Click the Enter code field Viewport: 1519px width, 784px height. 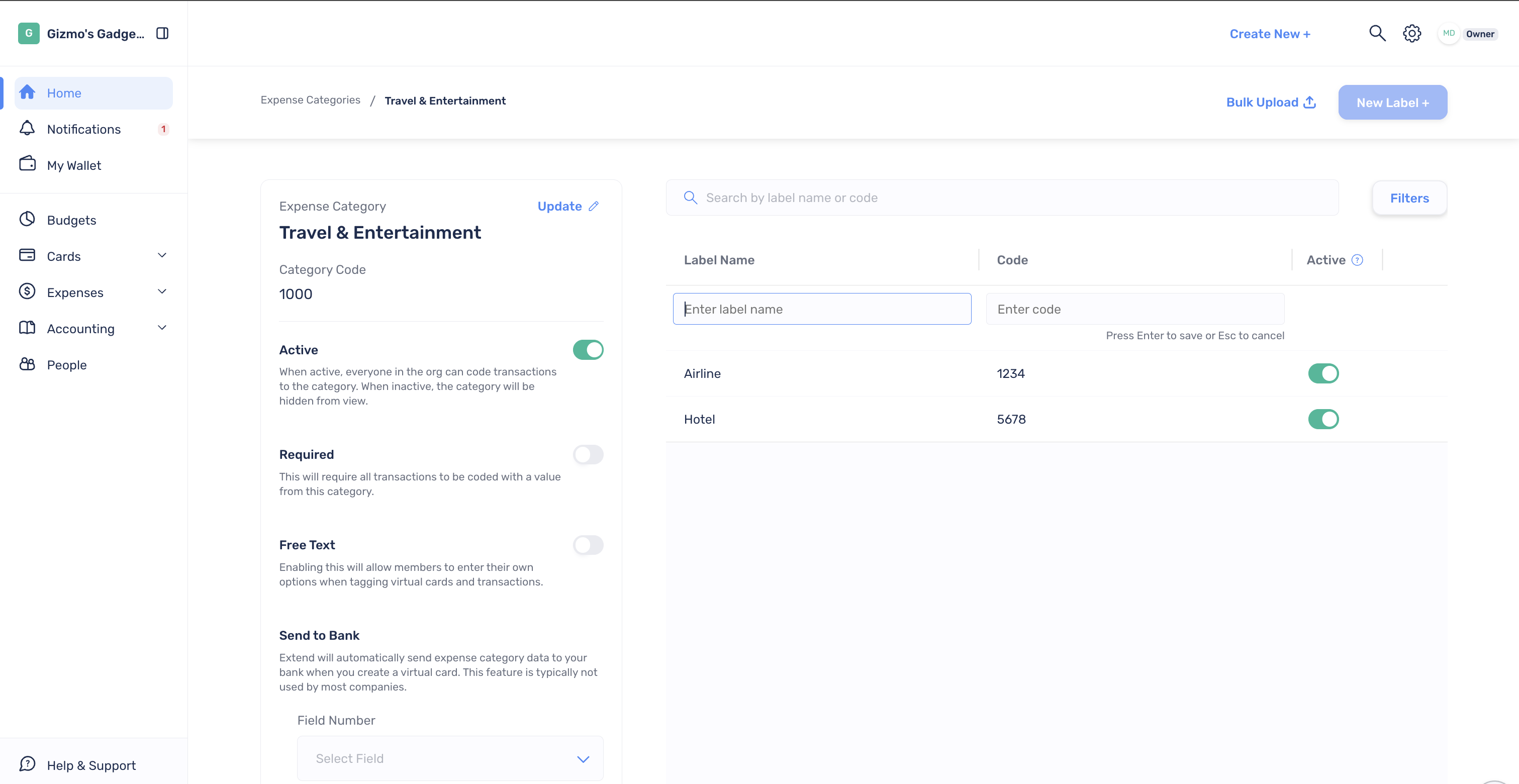coord(1134,309)
